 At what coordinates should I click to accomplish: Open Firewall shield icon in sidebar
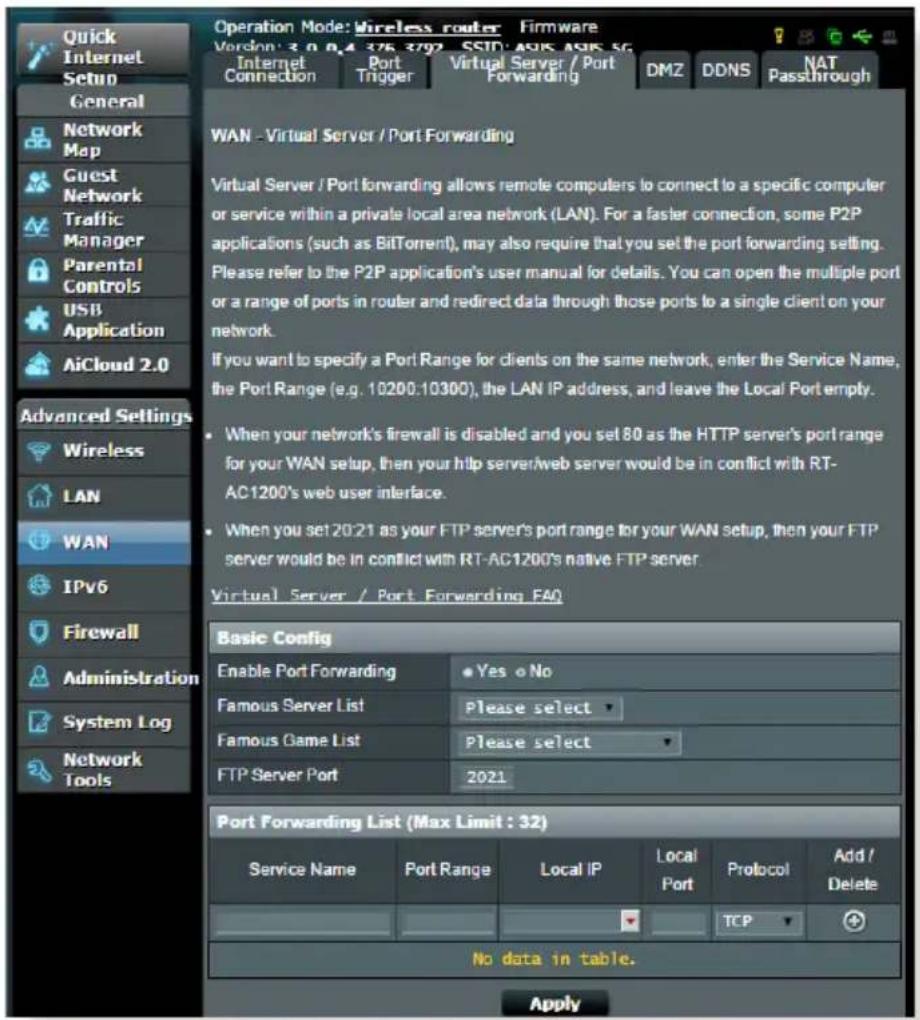pyautogui.click(x=39, y=632)
